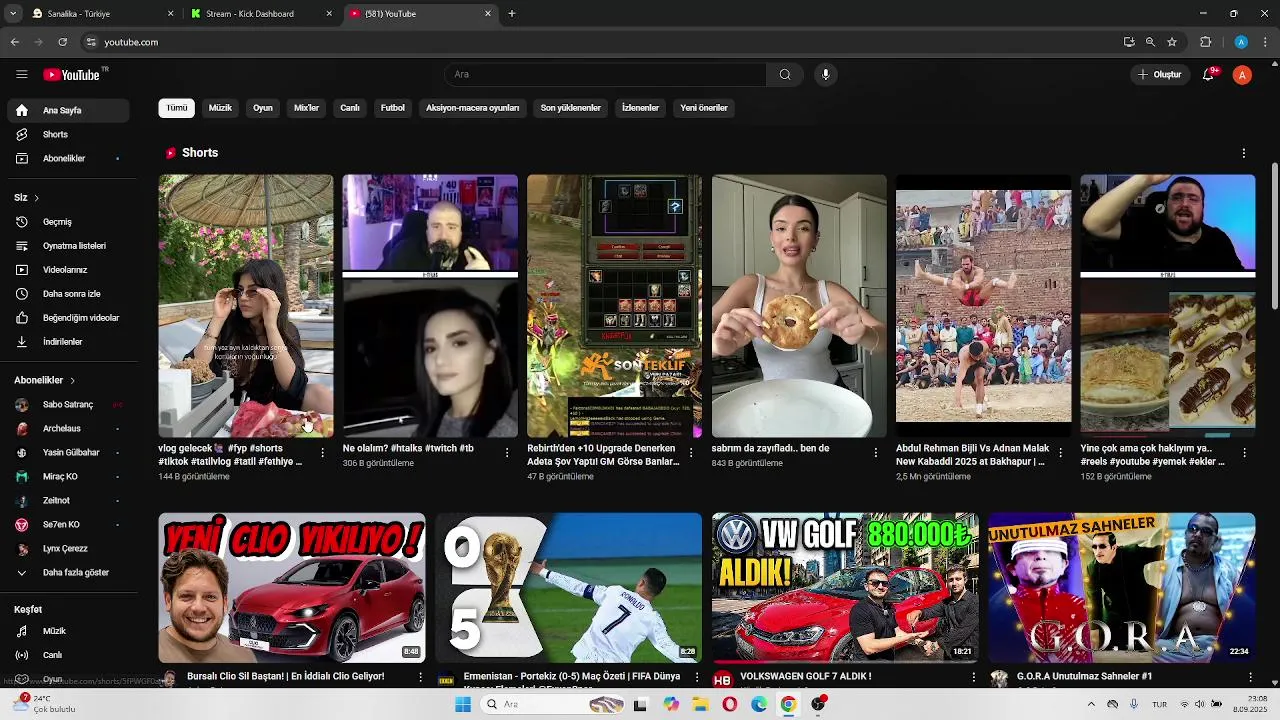
Task: Open File Explorer from taskbar
Action: point(700,704)
